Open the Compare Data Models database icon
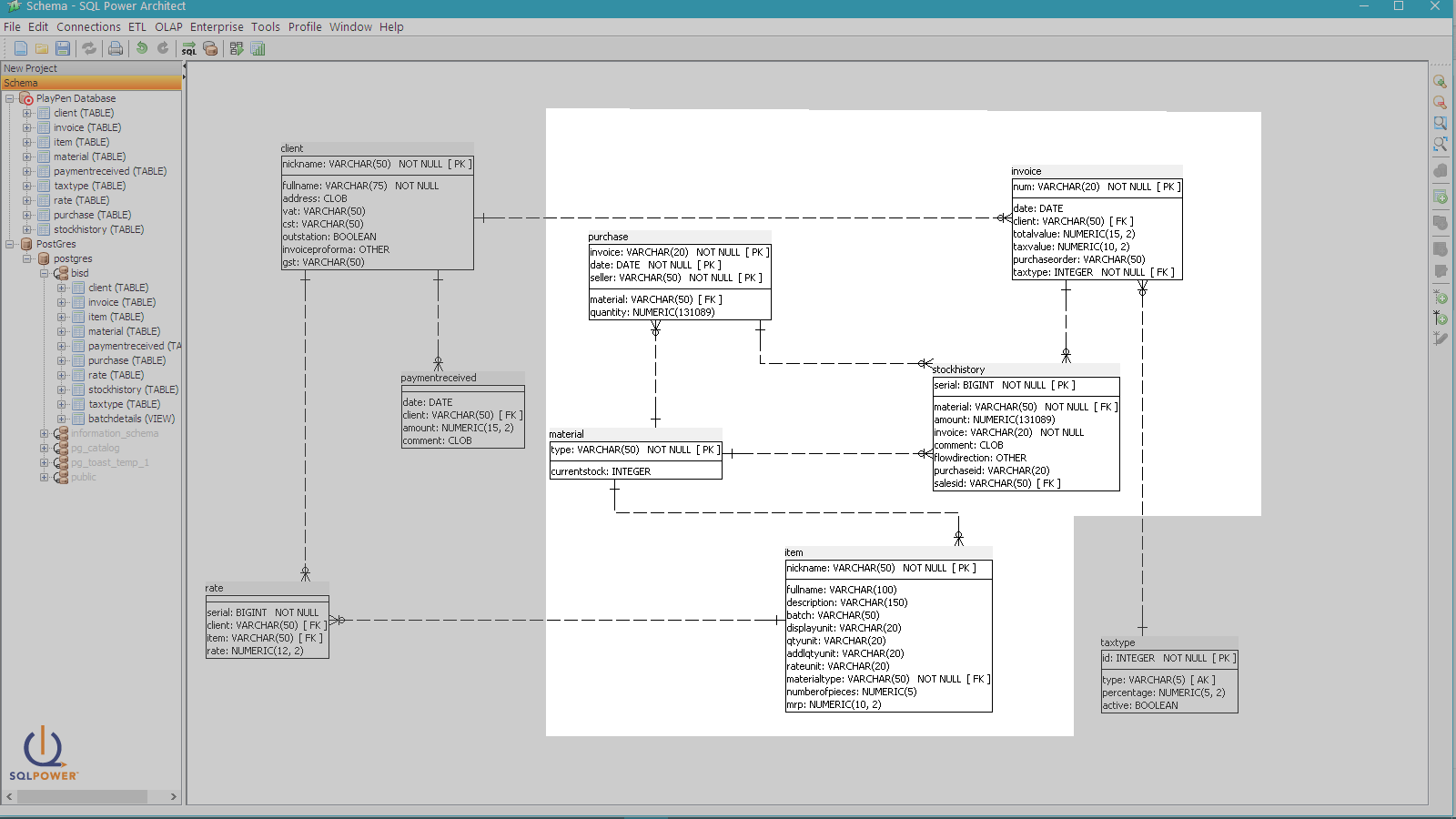The height and width of the screenshot is (819, 1456). (210, 48)
